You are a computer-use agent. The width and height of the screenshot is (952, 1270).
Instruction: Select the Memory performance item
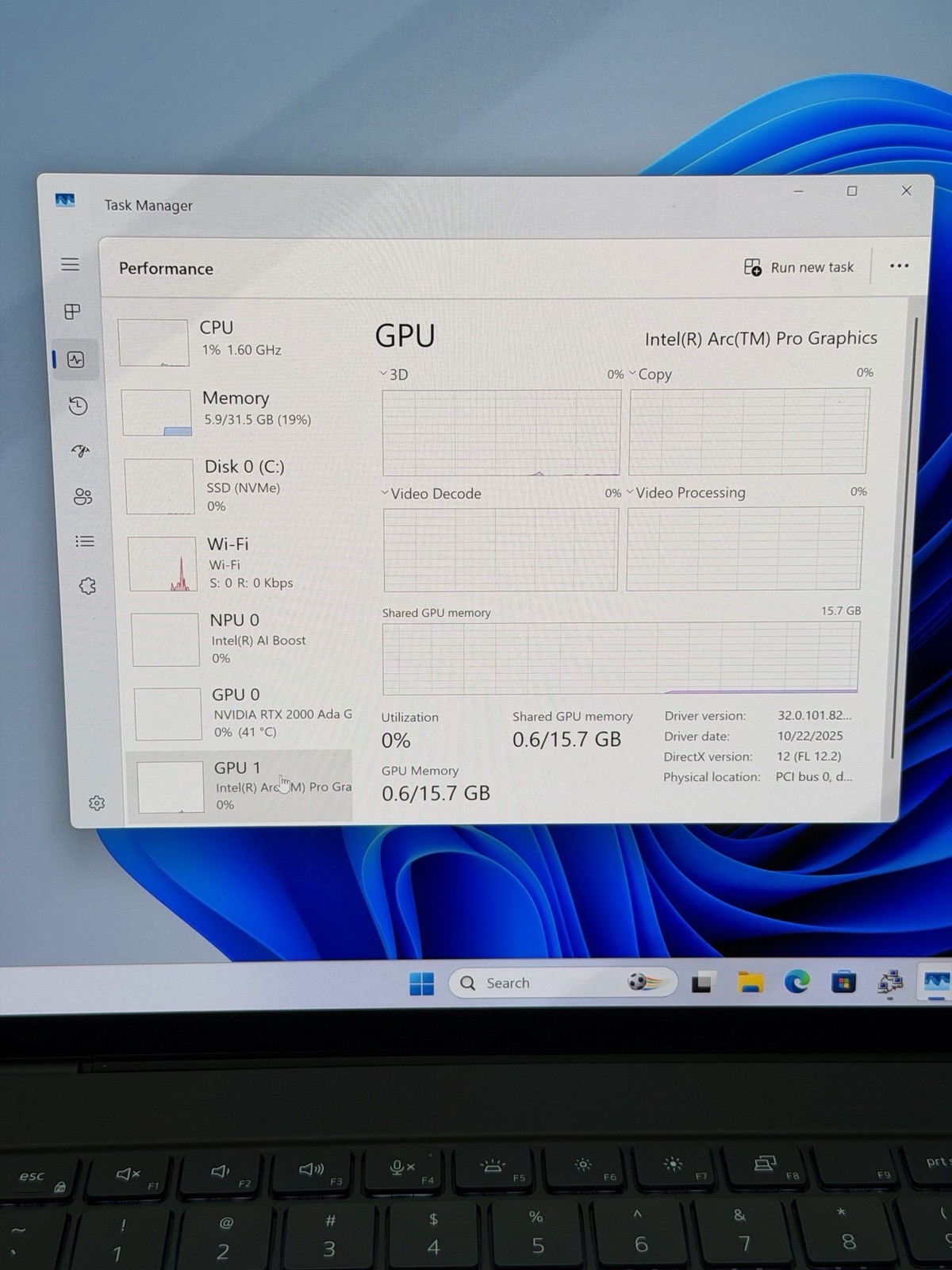coord(234,411)
